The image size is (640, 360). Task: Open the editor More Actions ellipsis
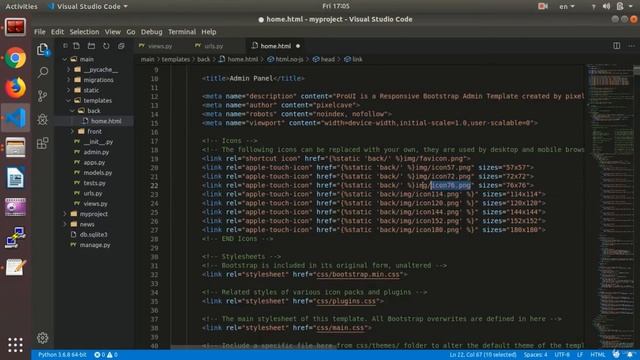[631, 46]
